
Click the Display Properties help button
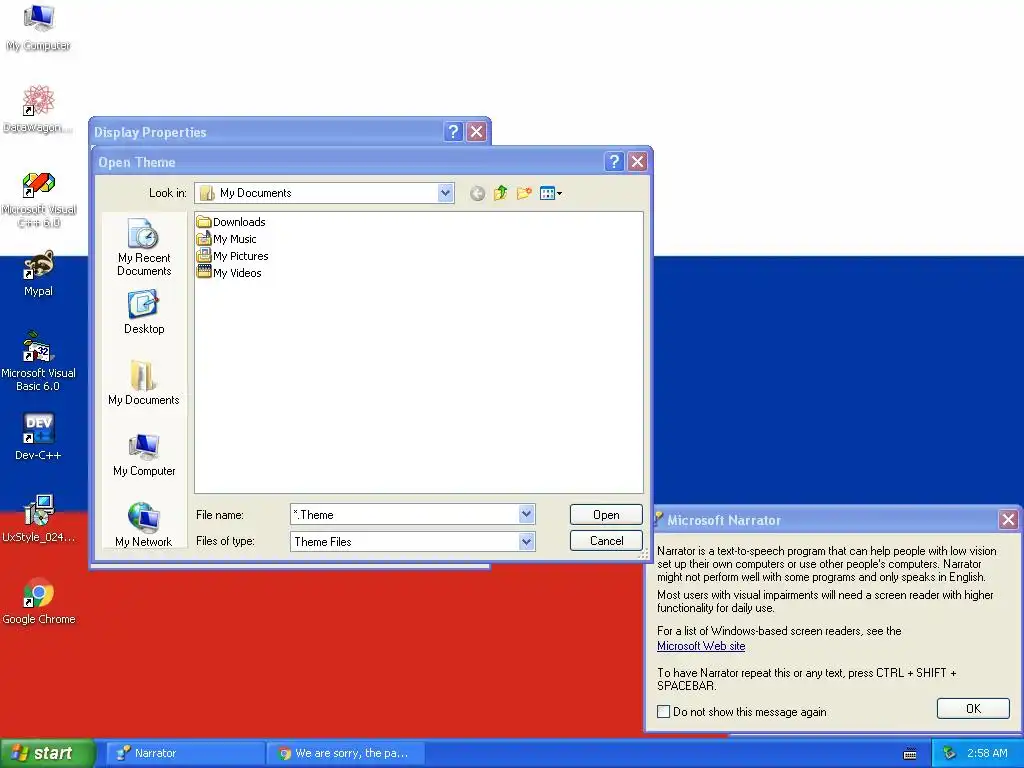[453, 132]
